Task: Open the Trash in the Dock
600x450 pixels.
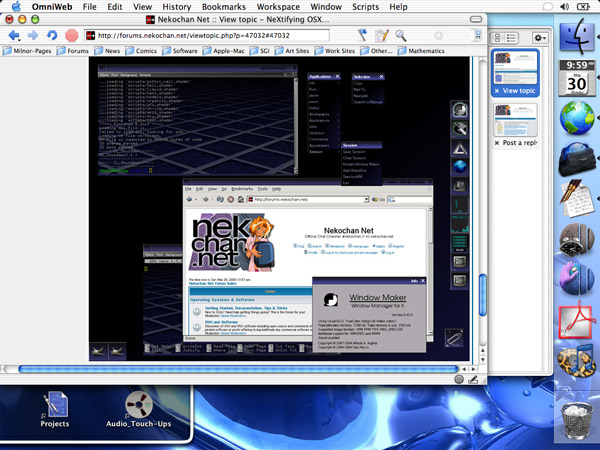Action: [x=577, y=420]
